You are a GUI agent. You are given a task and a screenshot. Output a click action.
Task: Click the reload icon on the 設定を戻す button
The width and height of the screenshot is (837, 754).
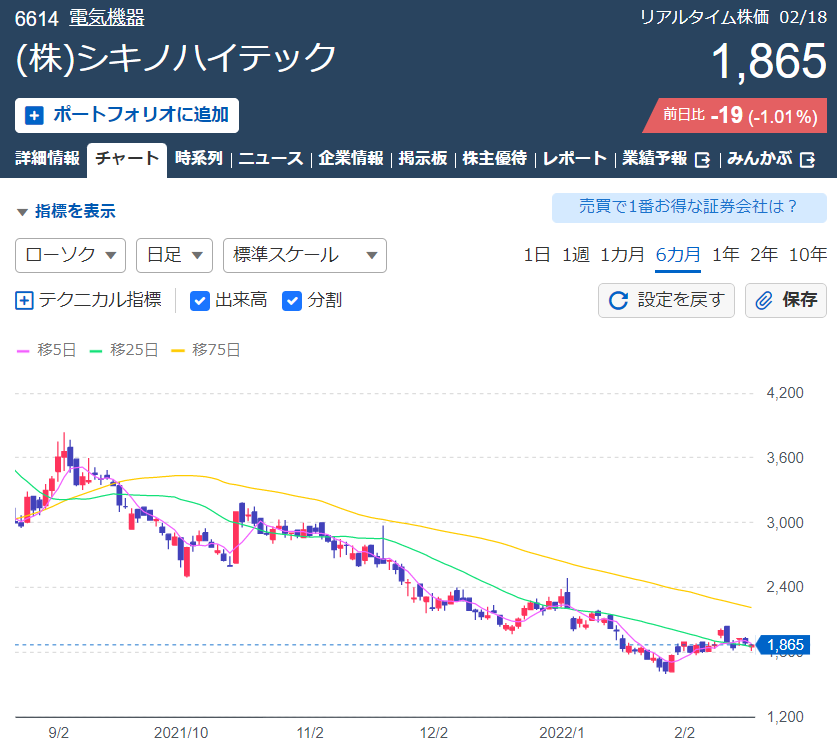(619, 300)
